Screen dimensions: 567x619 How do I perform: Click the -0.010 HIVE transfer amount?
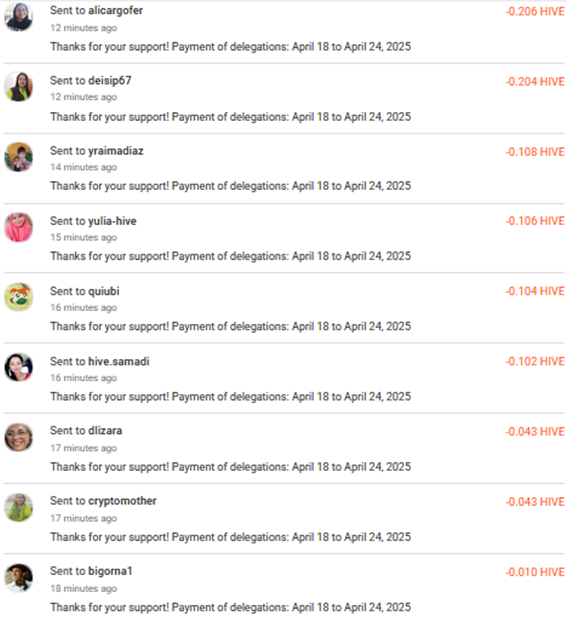pyautogui.click(x=535, y=572)
